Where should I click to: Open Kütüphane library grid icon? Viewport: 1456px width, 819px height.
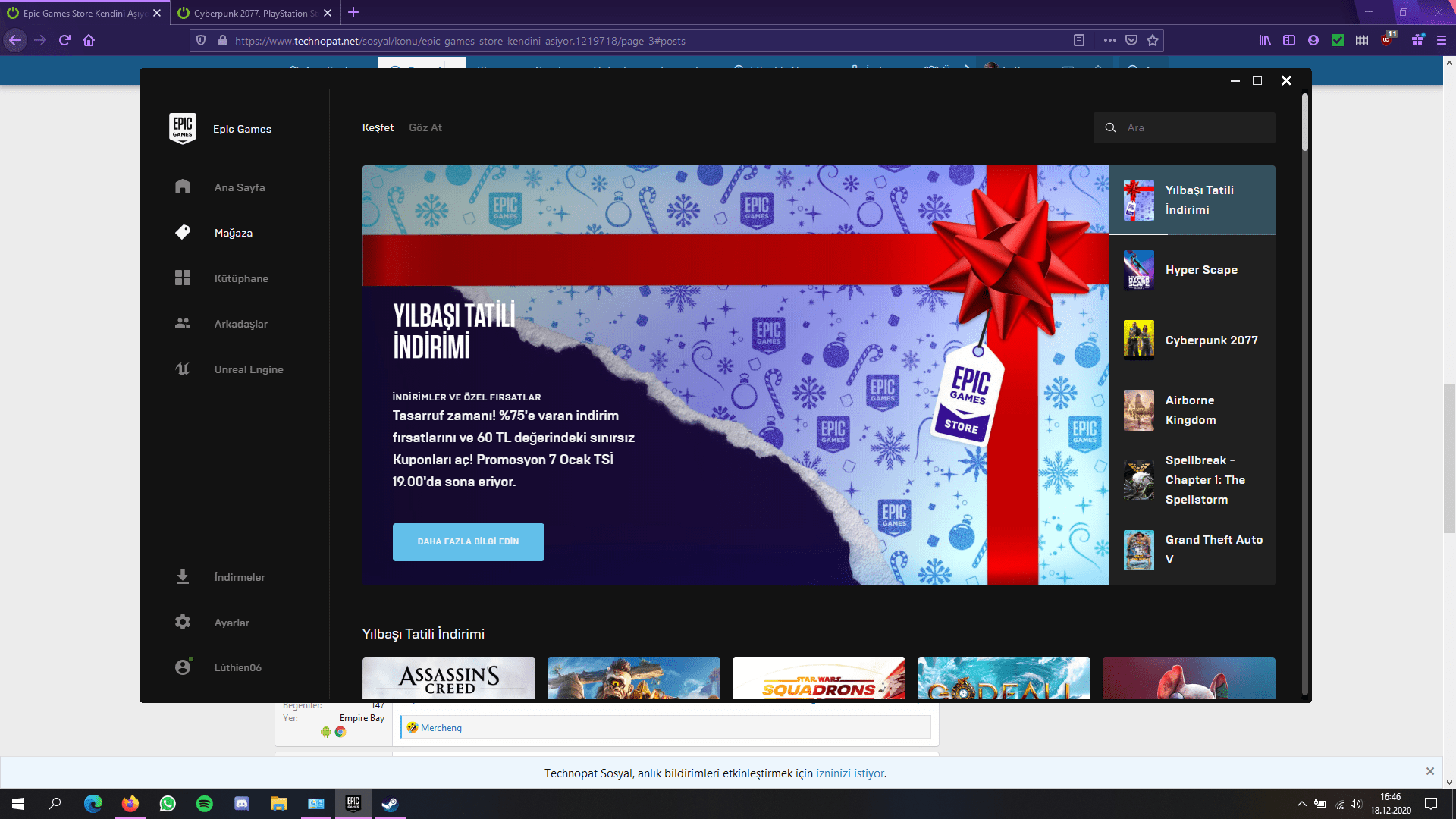click(x=183, y=278)
